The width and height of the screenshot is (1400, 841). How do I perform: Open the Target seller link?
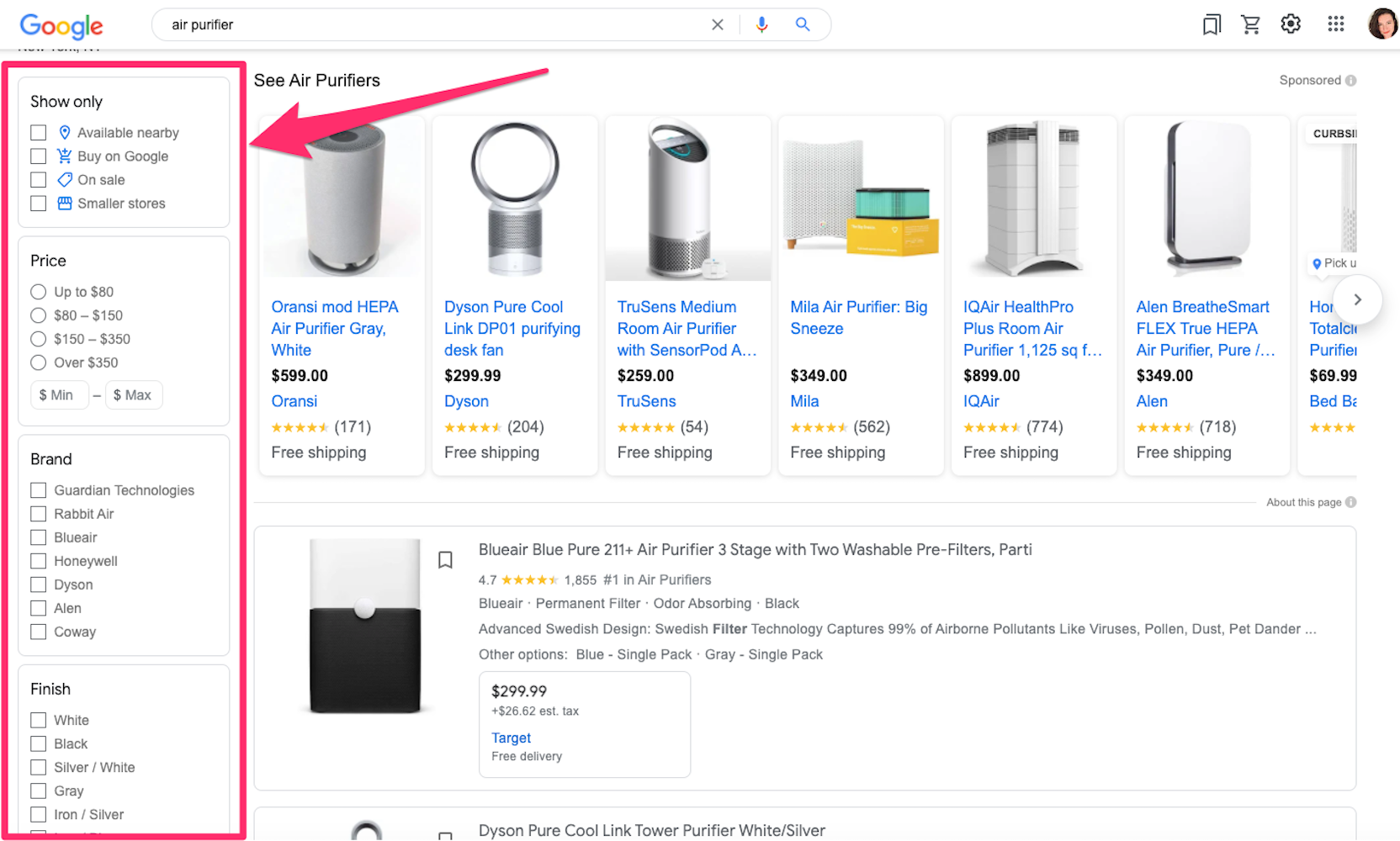tap(511, 738)
